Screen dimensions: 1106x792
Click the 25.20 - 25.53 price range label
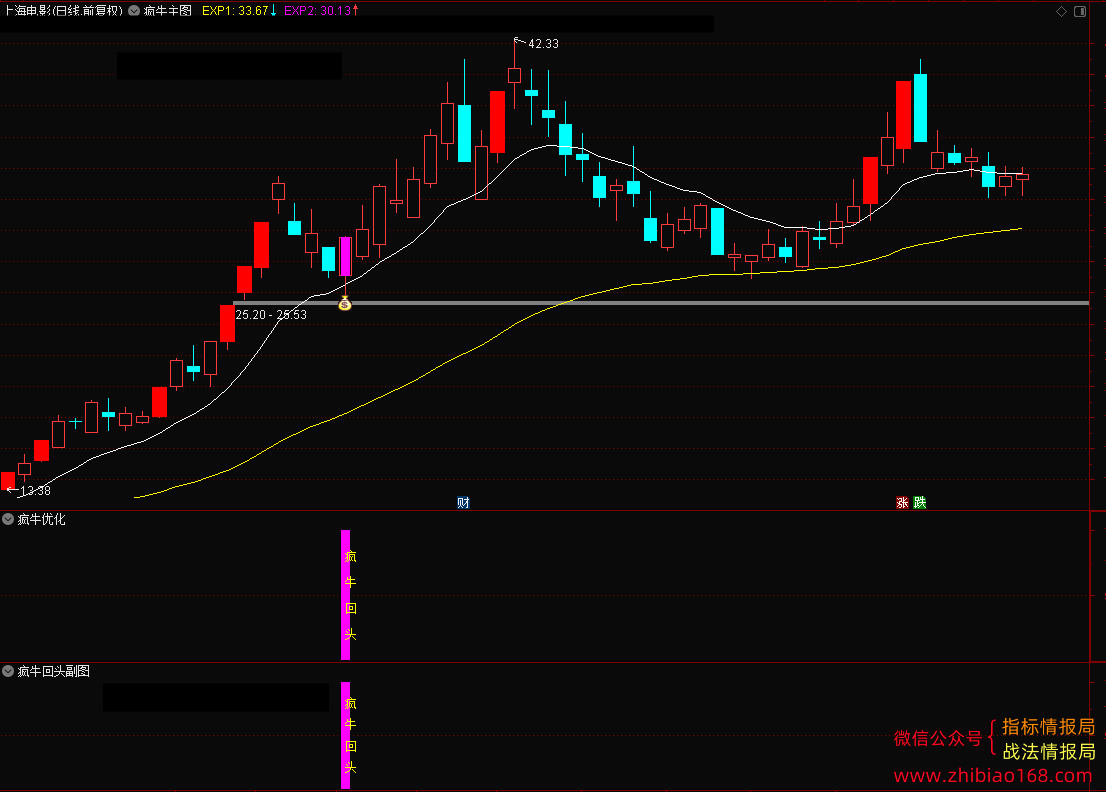(271, 315)
